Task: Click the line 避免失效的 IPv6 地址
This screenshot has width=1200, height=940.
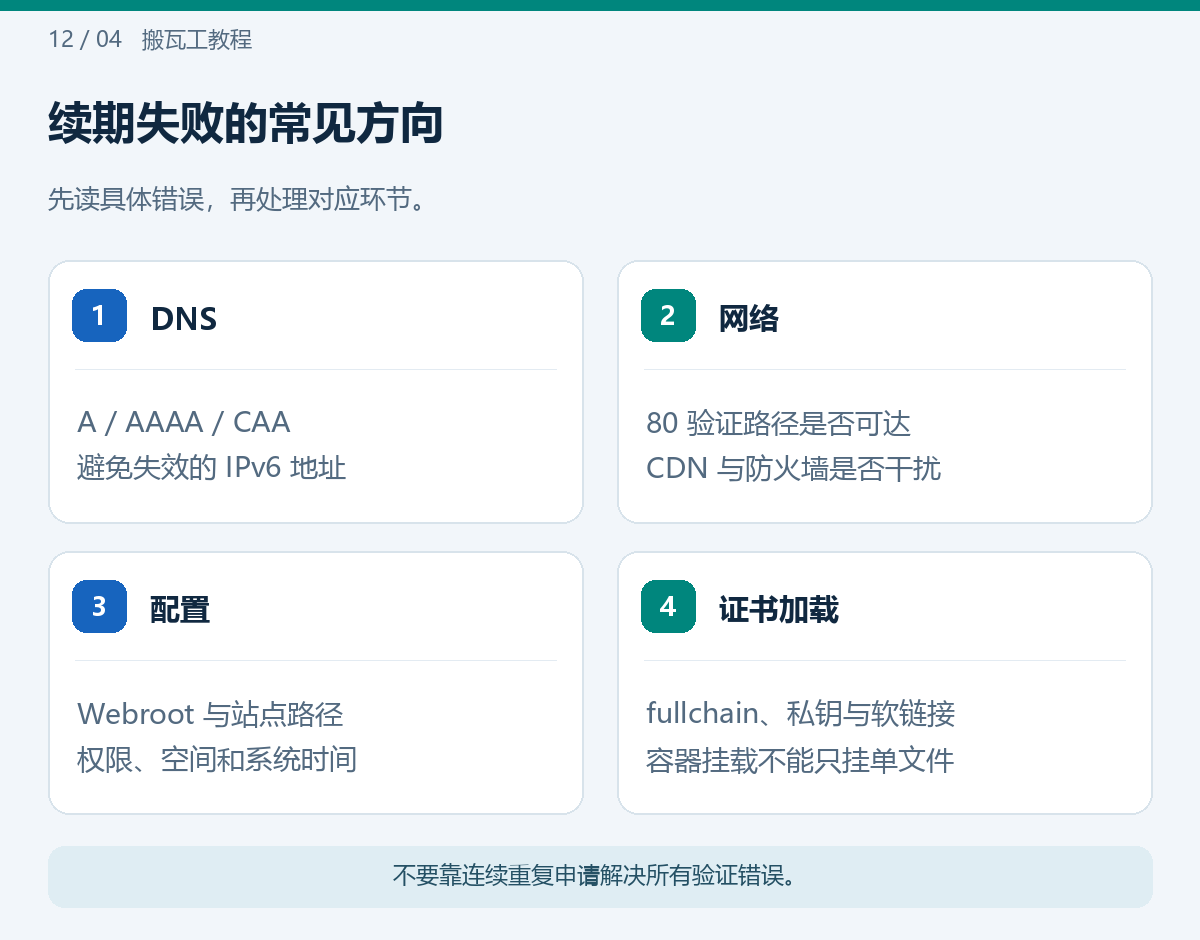Action: coord(212,467)
